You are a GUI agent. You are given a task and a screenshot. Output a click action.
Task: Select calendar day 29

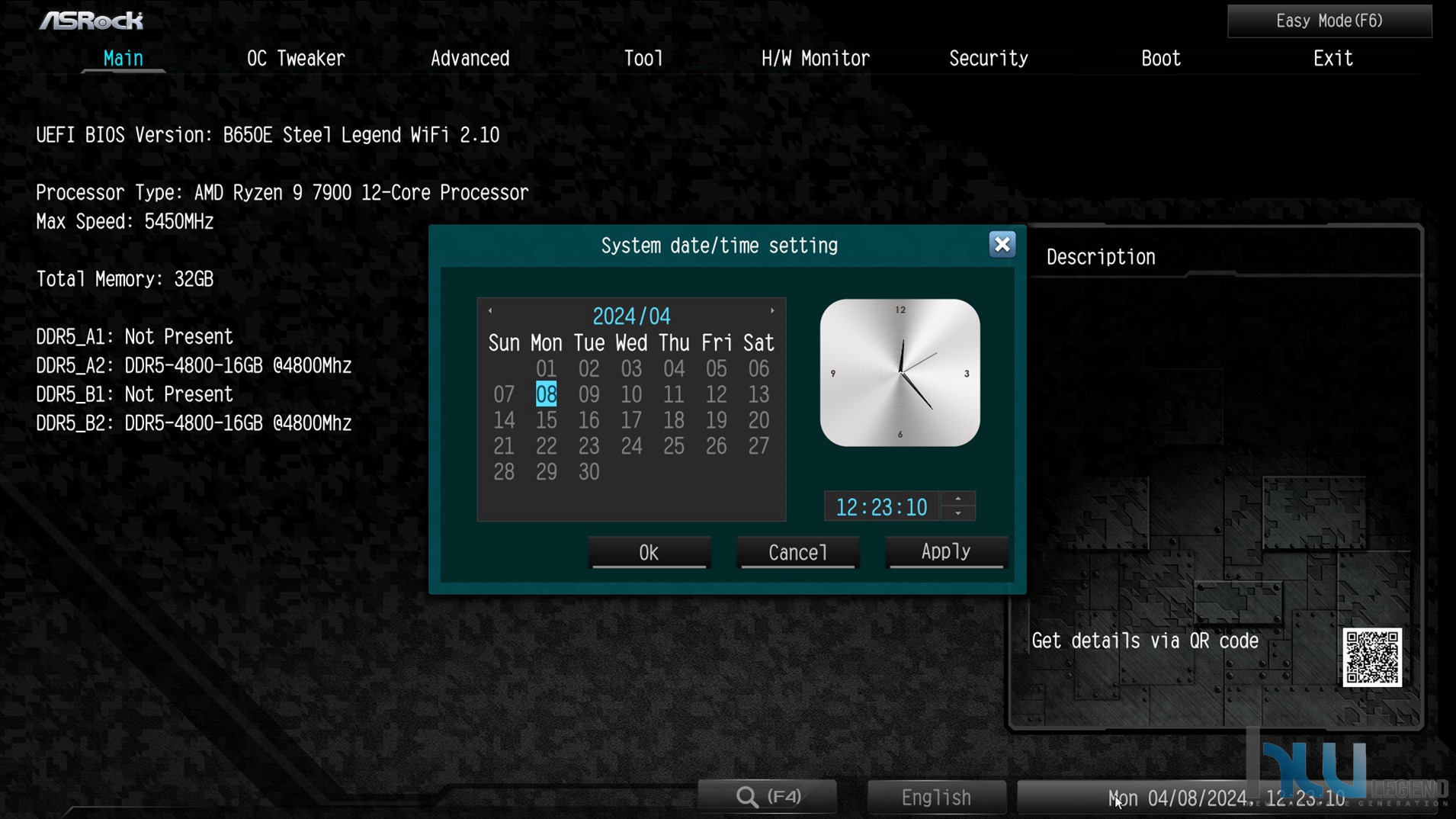546,473
